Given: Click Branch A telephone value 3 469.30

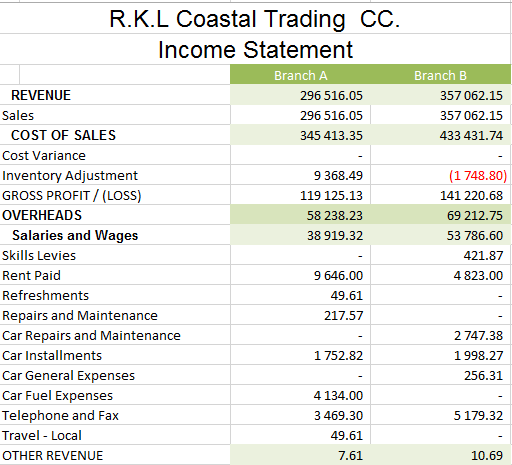Looking at the screenshot, I should pyautogui.click(x=338, y=416).
